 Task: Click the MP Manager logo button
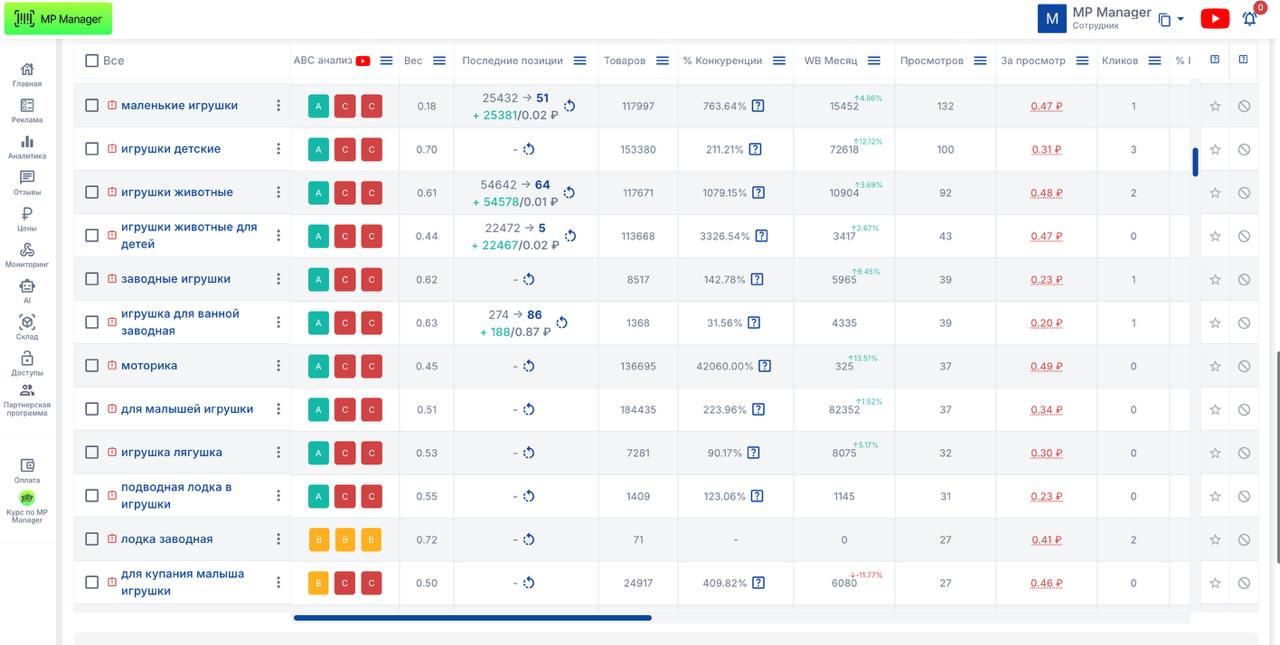tap(58, 19)
